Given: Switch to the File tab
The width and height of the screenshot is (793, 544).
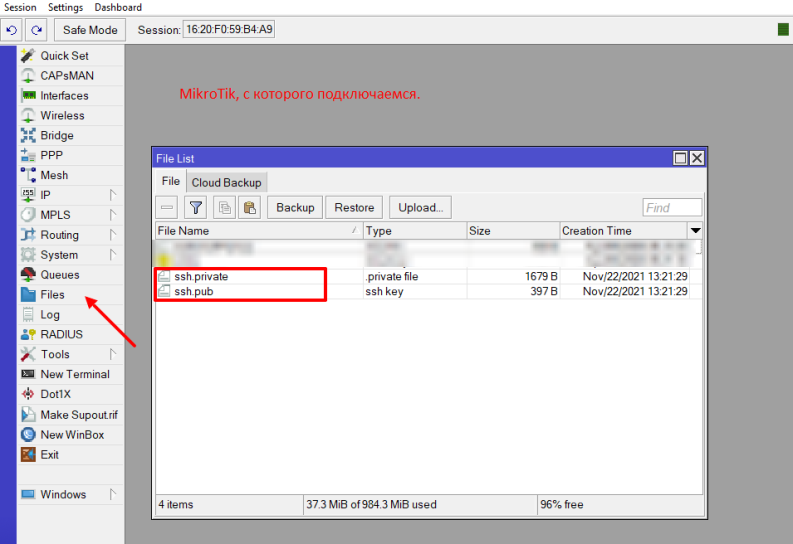Looking at the screenshot, I should 170,182.
